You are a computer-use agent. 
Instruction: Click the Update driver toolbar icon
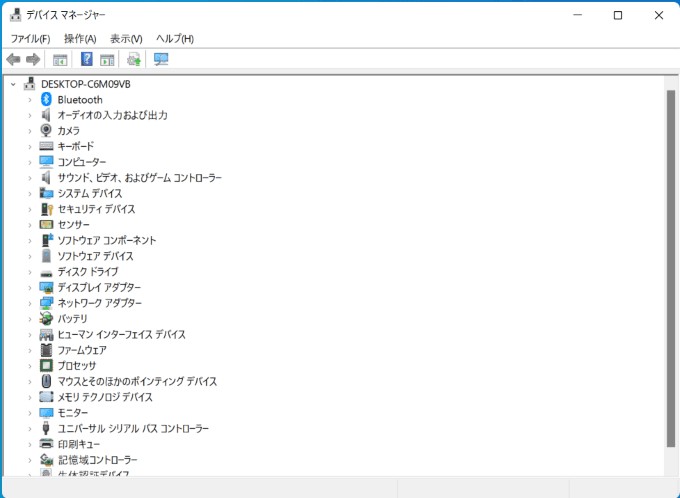pos(134,60)
